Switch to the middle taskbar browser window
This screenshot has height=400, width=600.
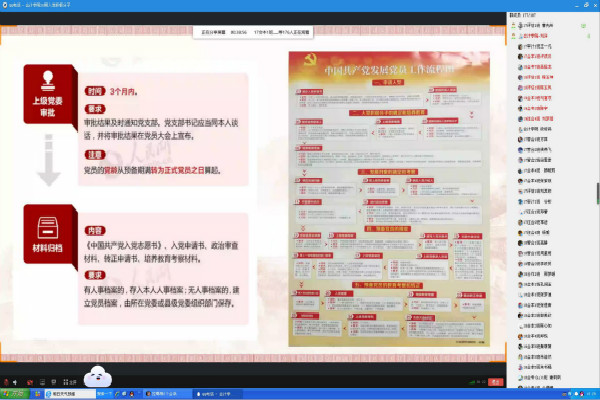(x=165, y=393)
